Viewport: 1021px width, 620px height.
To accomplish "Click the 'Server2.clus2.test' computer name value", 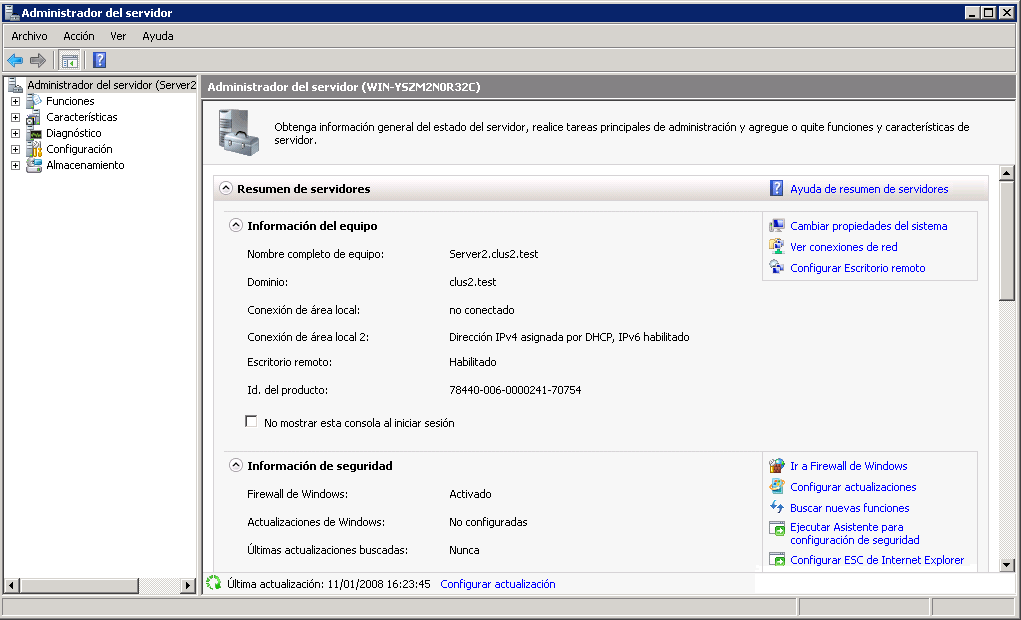I will (494, 254).
